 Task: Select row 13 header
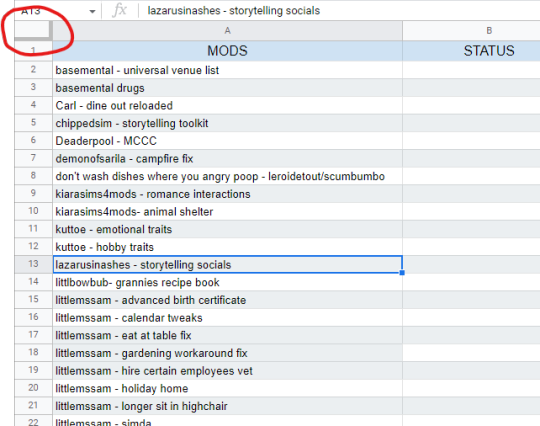pyautogui.click(x=33, y=264)
